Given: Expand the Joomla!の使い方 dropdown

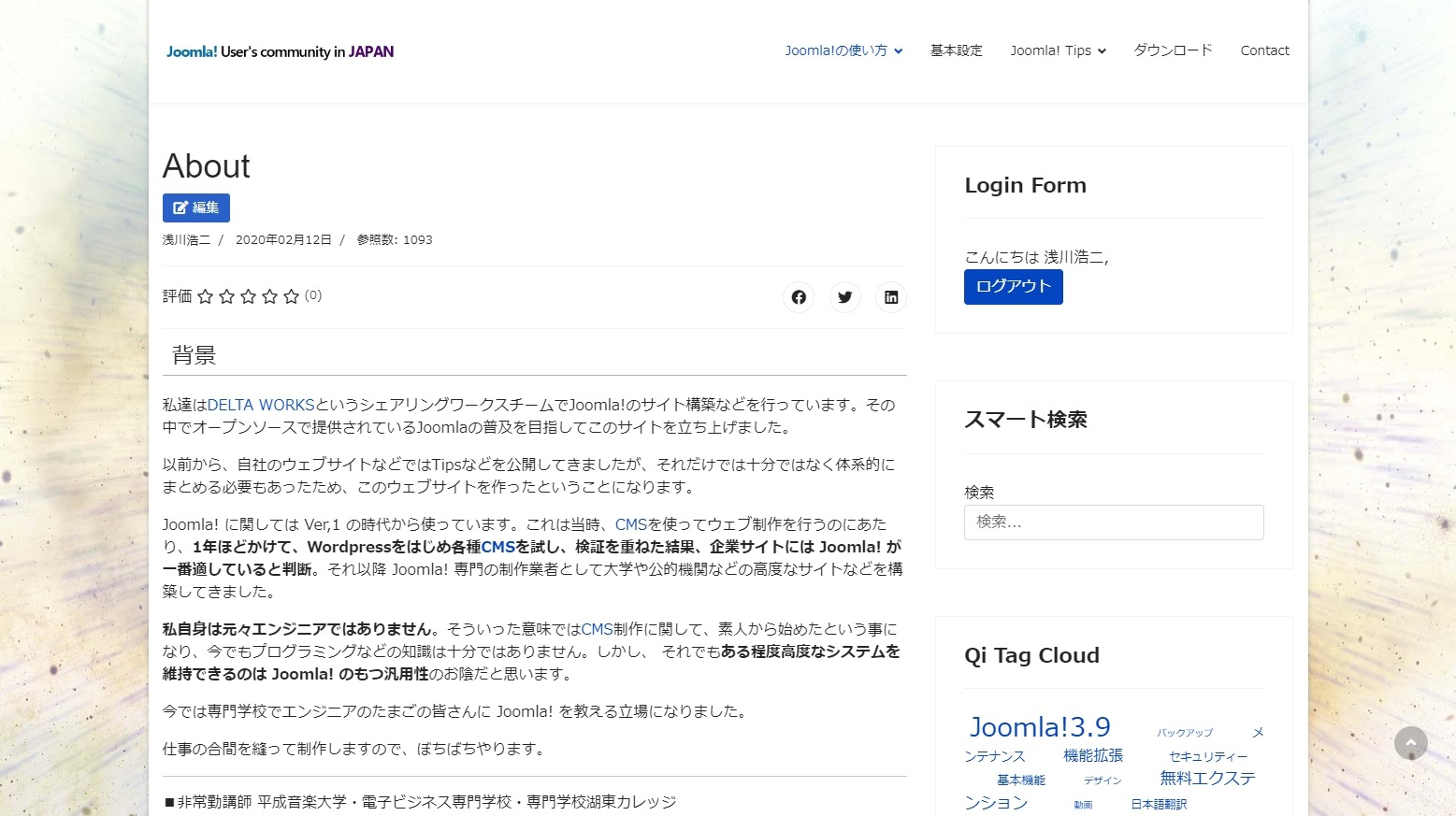Looking at the screenshot, I should pyautogui.click(x=842, y=50).
